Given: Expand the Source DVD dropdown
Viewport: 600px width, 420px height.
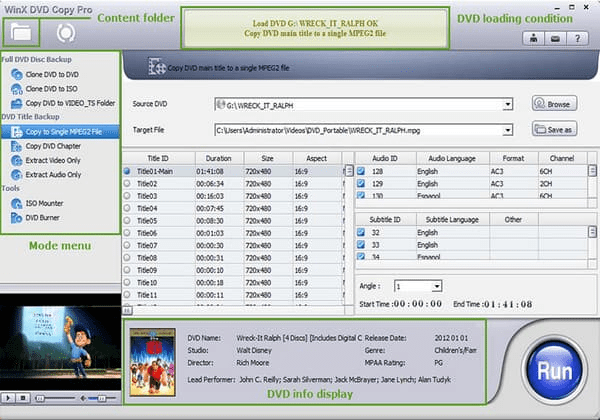Looking at the screenshot, I should (x=508, y=103).
